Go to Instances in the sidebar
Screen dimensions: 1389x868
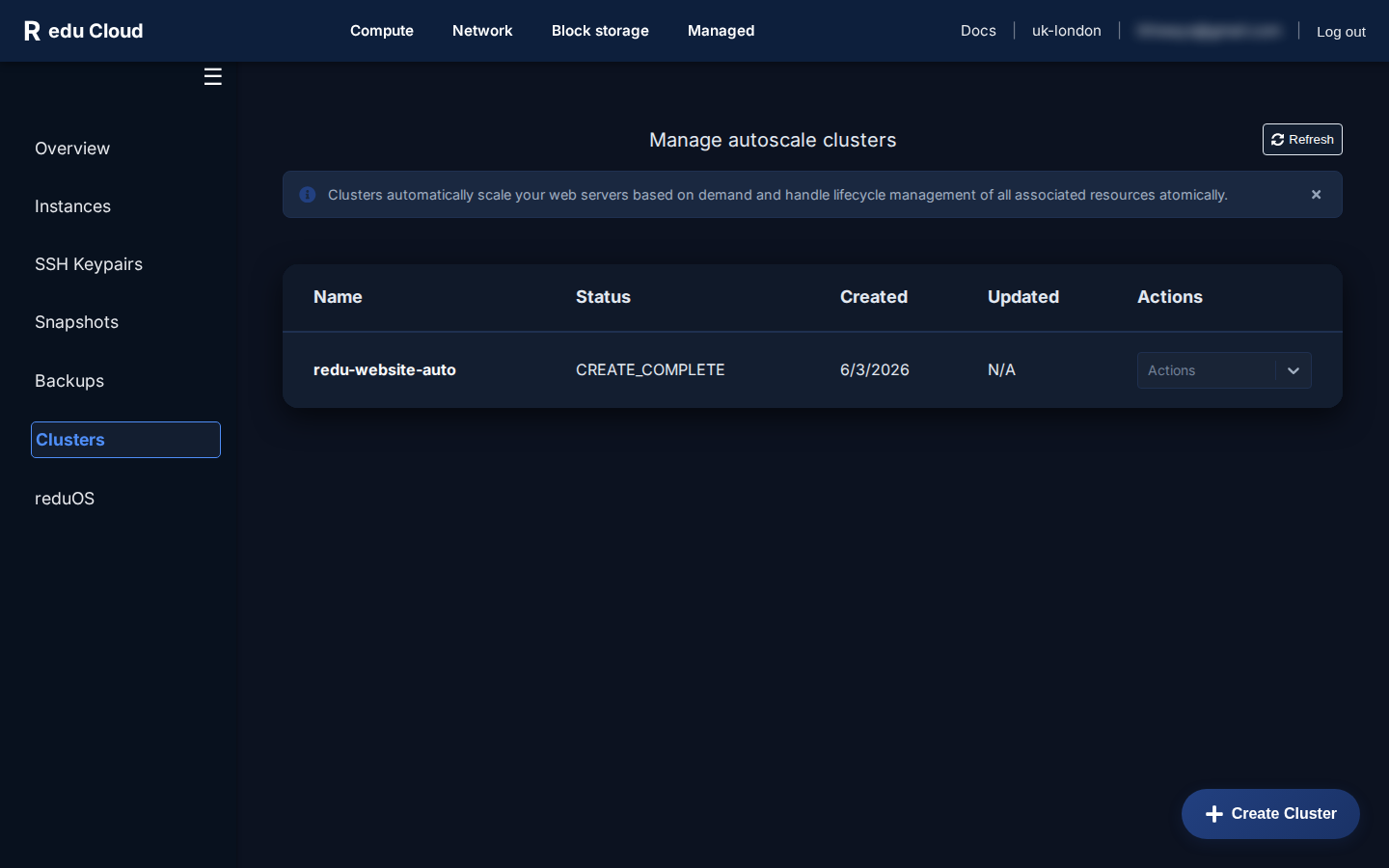(72, 206)
